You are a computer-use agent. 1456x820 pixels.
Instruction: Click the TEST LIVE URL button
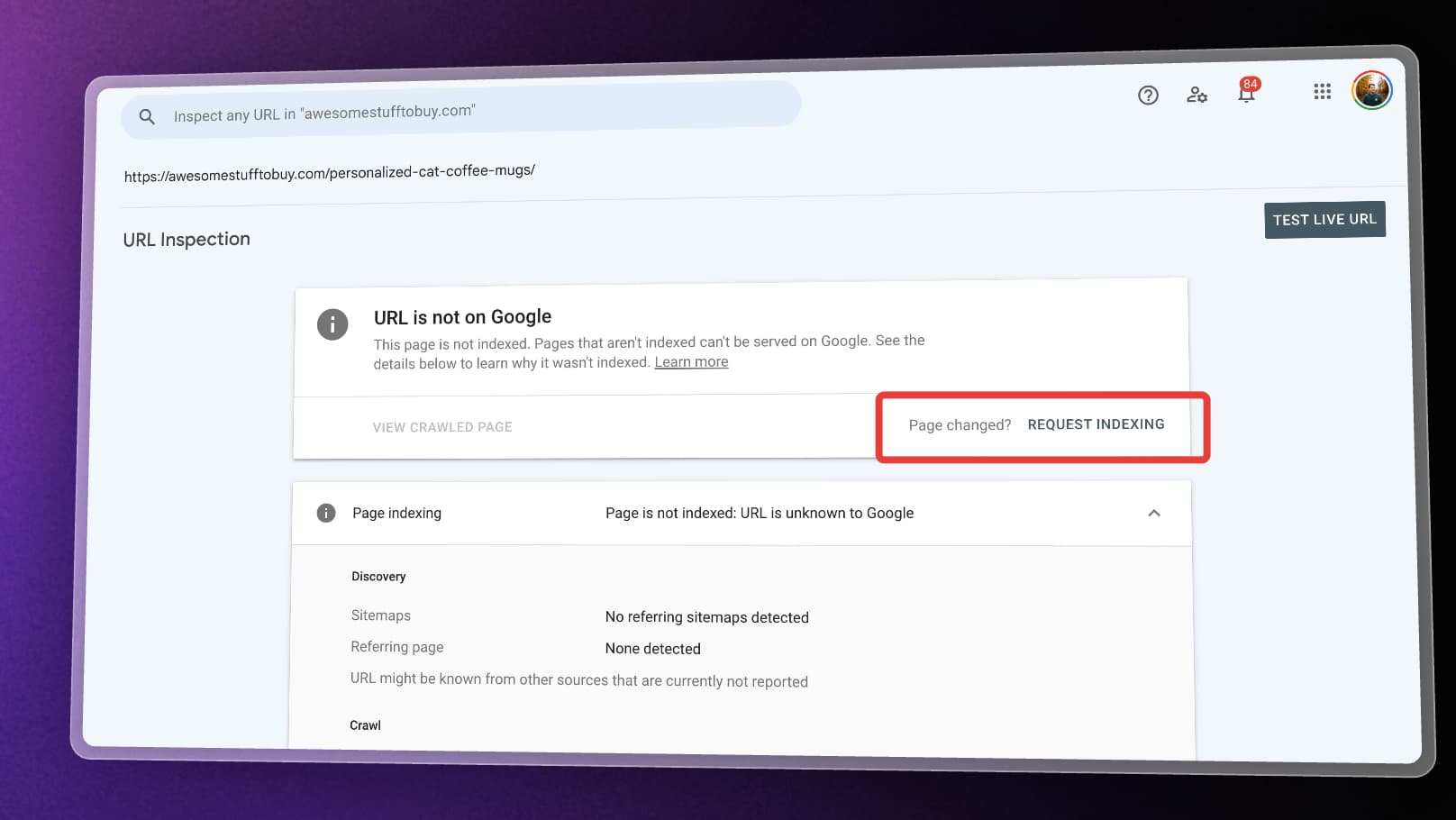(x=1324, y=219)
